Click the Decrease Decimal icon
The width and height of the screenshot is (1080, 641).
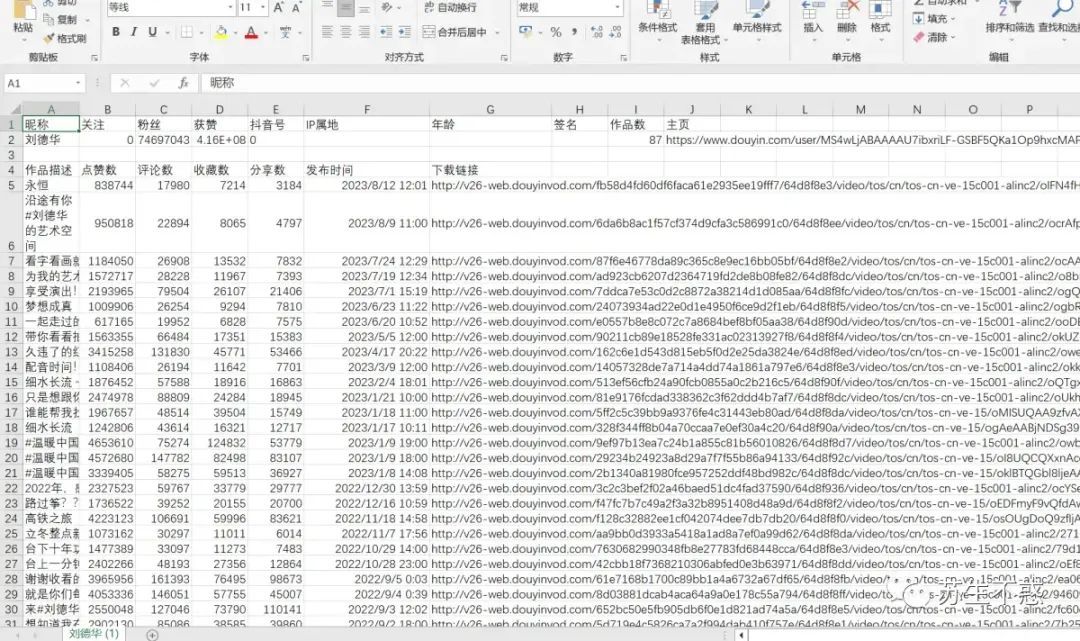(x=615, y=32)
